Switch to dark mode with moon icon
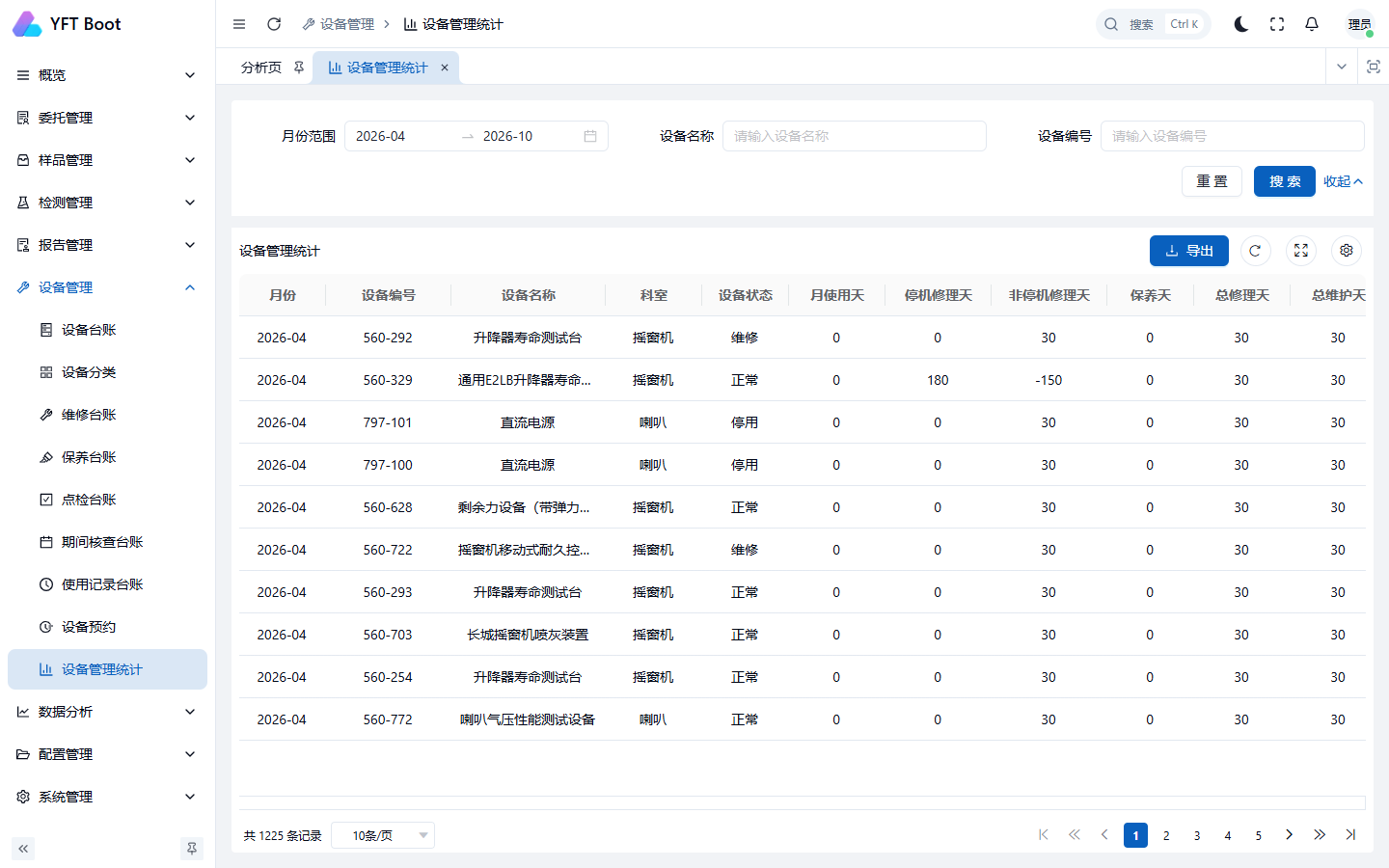Screen dimensions: 1389x868 [x=1241, y=24]
